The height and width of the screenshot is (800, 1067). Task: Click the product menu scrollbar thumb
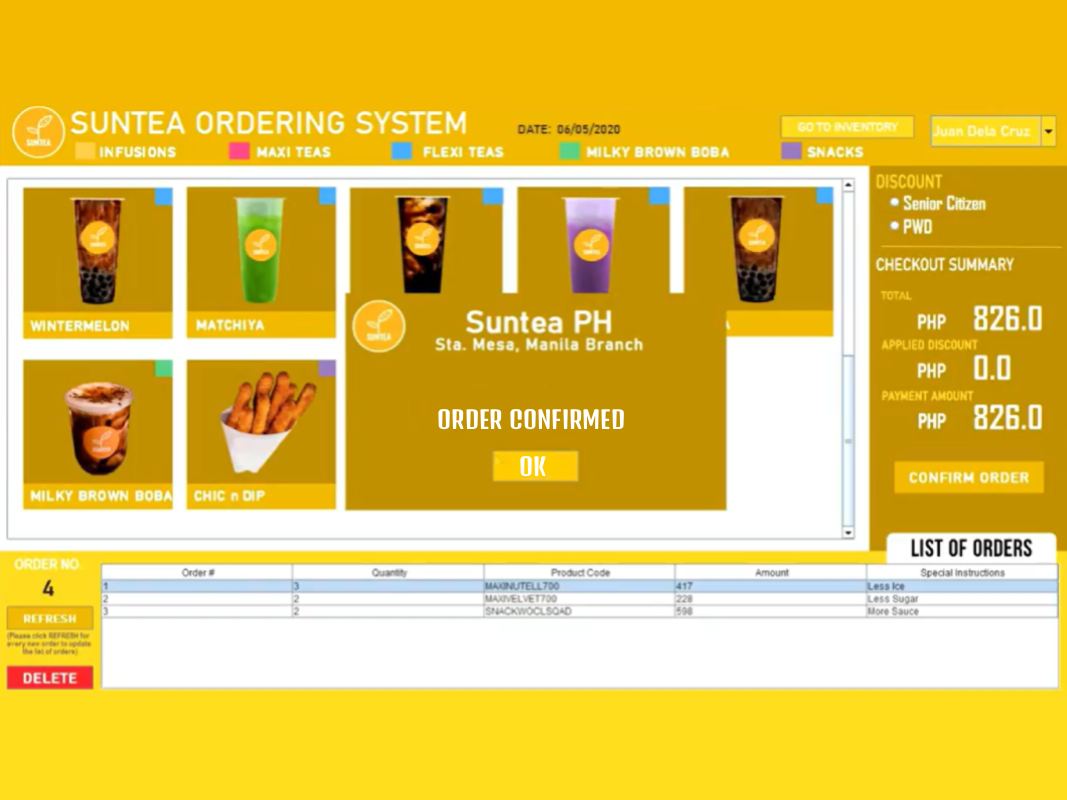(x=848, y=440)
